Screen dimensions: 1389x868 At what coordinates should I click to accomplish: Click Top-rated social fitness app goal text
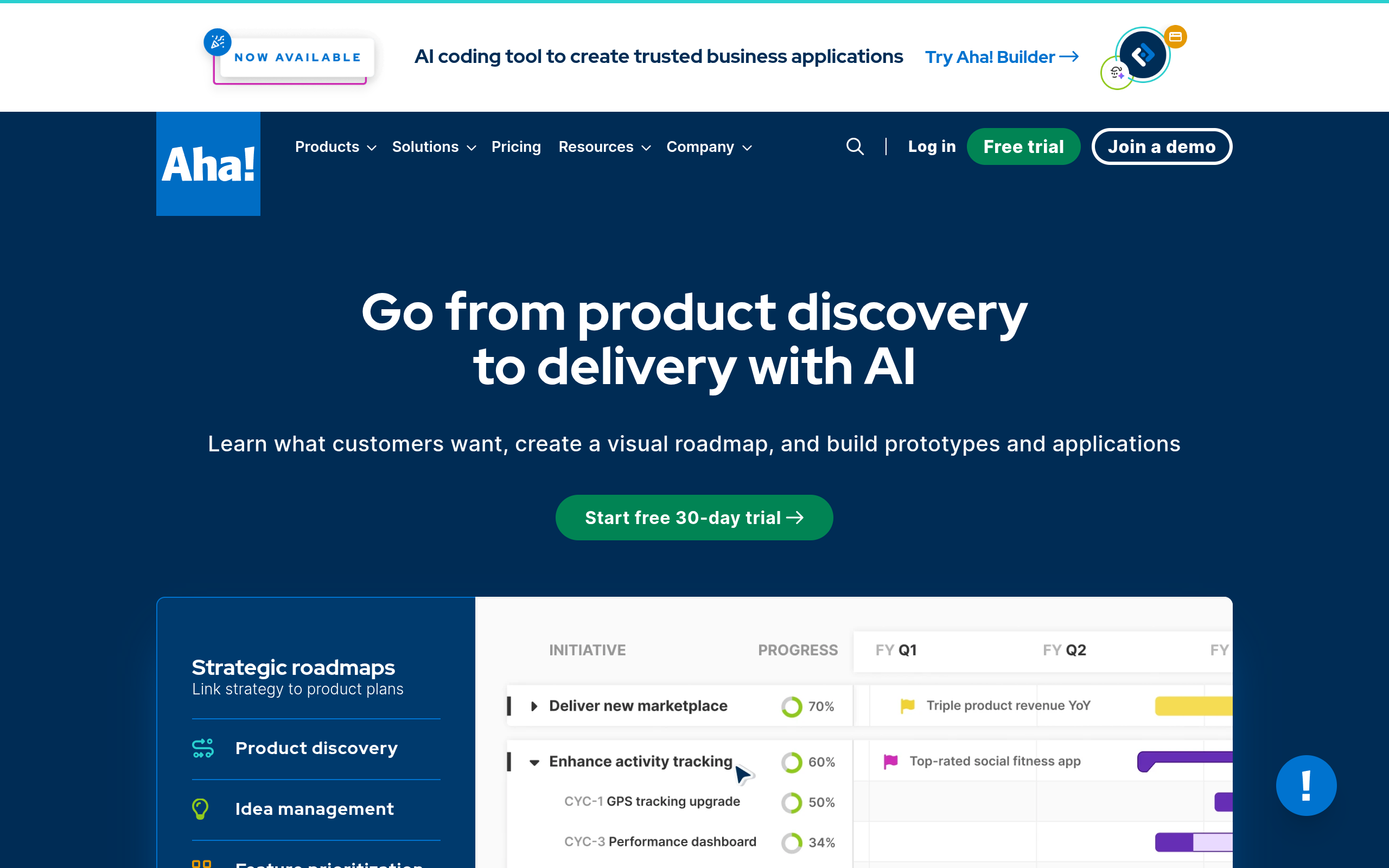995,761
